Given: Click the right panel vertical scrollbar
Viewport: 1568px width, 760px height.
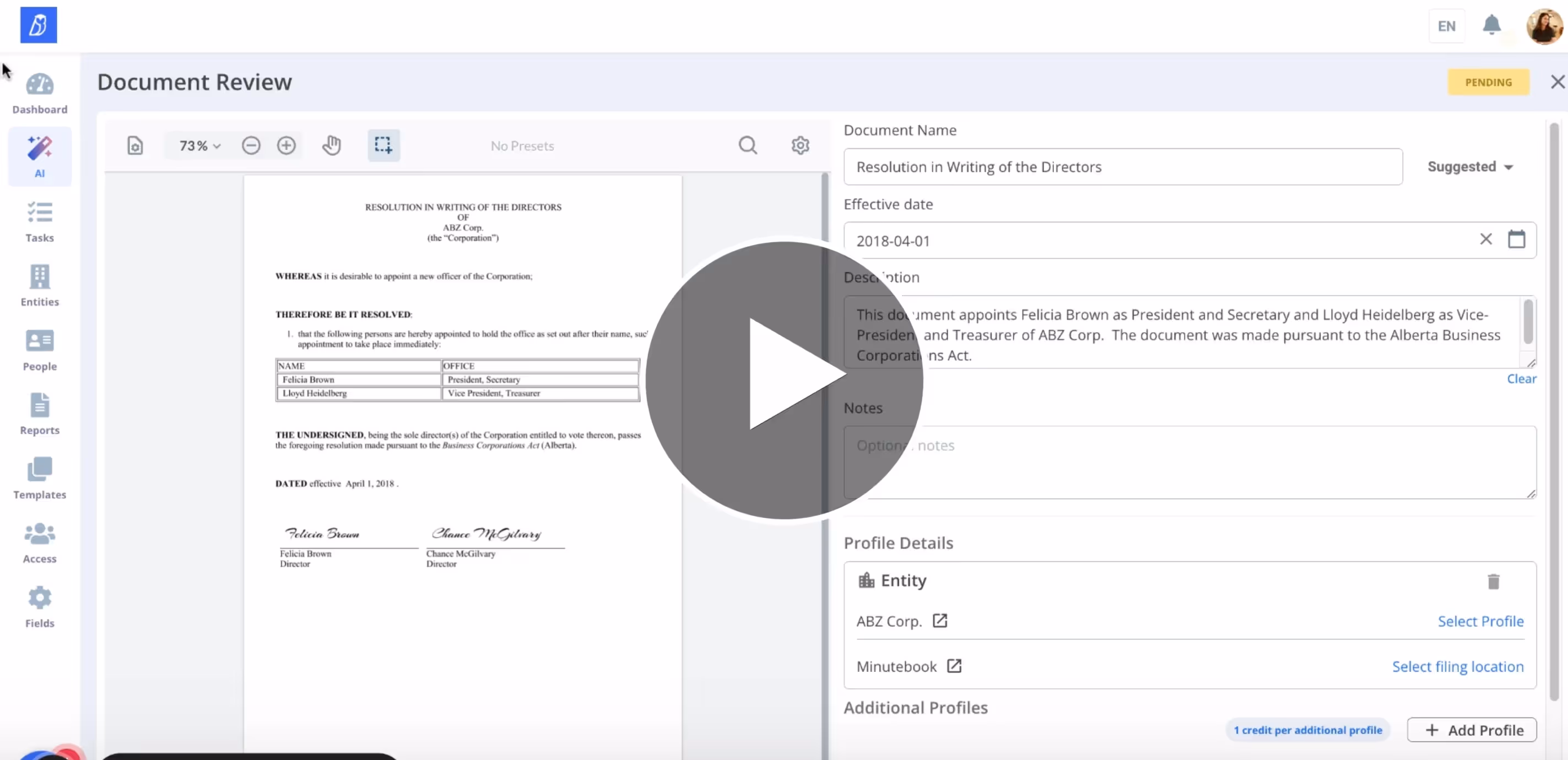Looking at the screenshot, I should coord(1554,411).
